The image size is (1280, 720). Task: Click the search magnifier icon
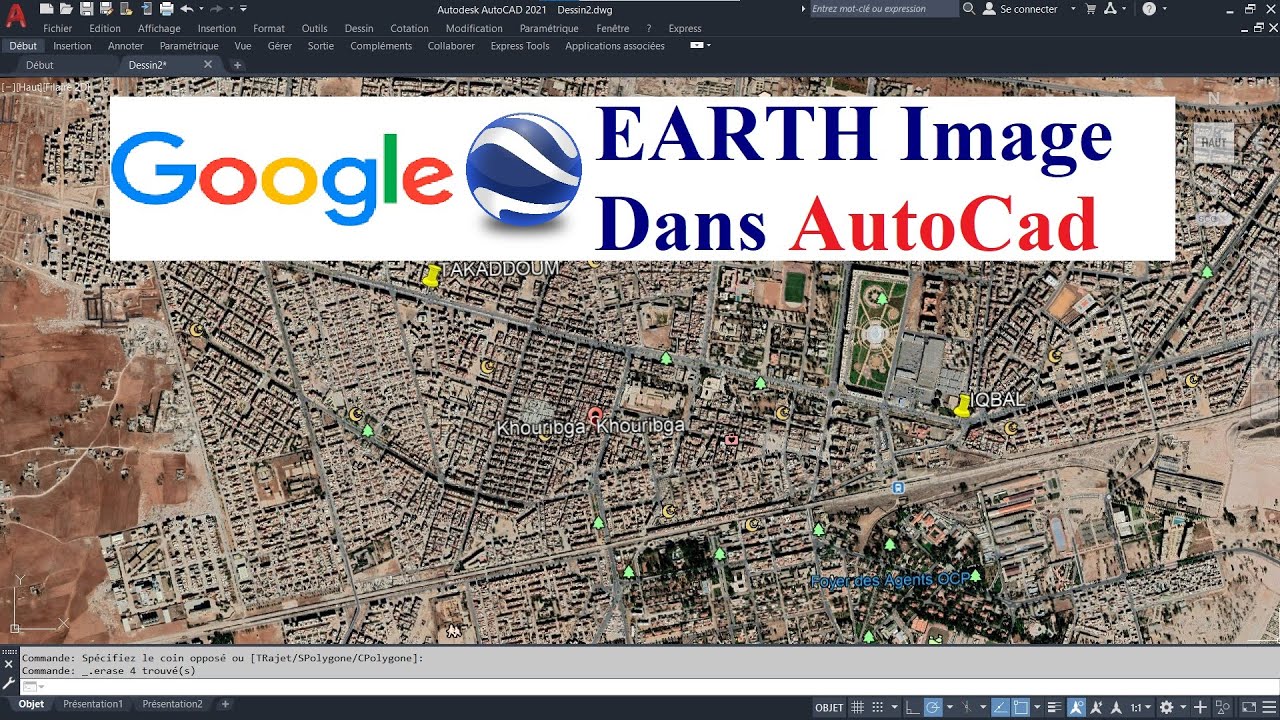point(968,9)
